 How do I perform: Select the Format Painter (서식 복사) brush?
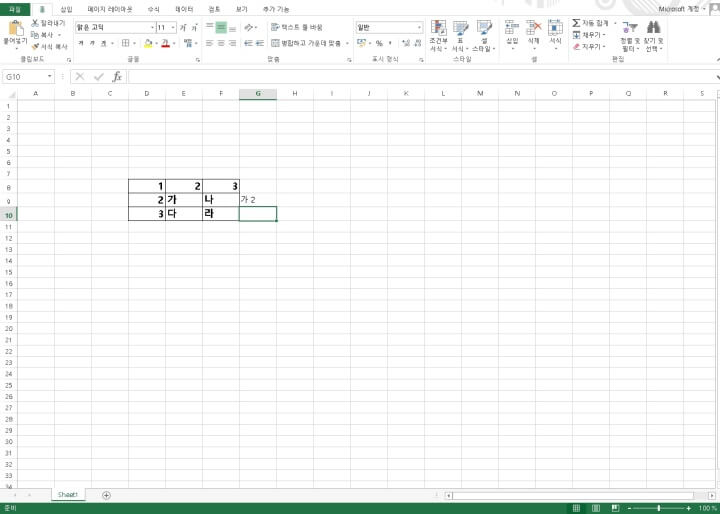point(35,47)
